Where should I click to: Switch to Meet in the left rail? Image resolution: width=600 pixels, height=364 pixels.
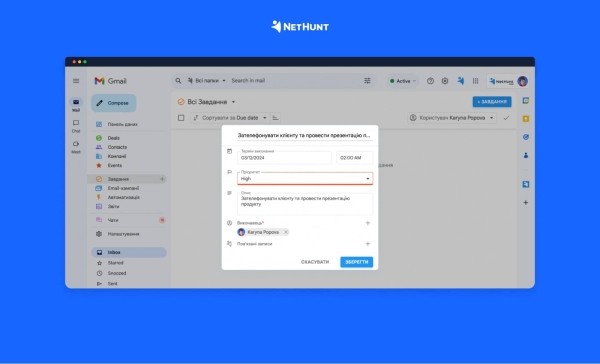click(x=76, y=147)
